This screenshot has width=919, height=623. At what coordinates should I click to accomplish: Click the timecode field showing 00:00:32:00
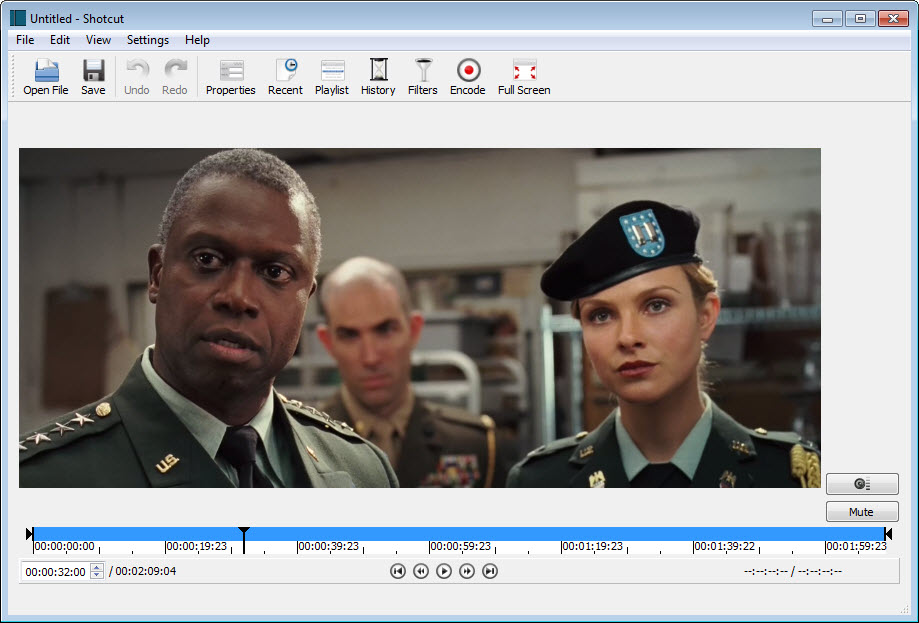(x=56, y=571)
